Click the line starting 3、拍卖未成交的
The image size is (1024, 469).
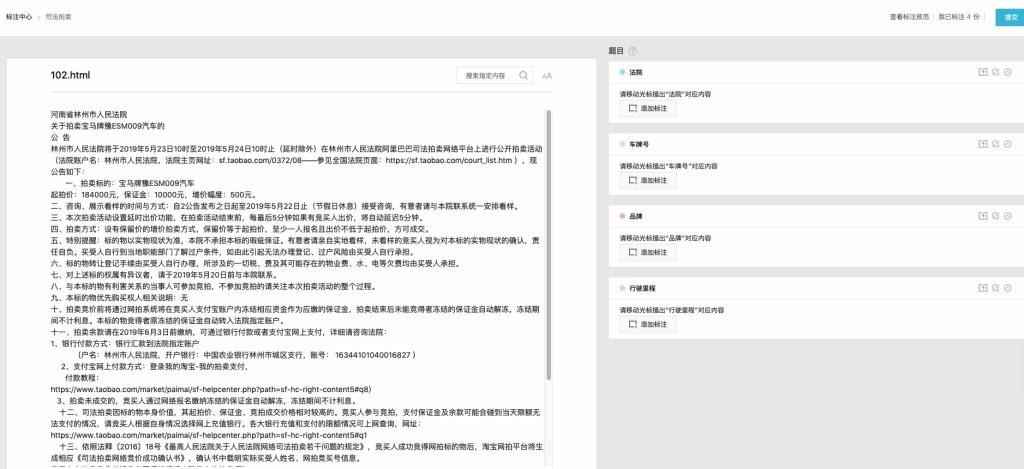click(207, 401)
